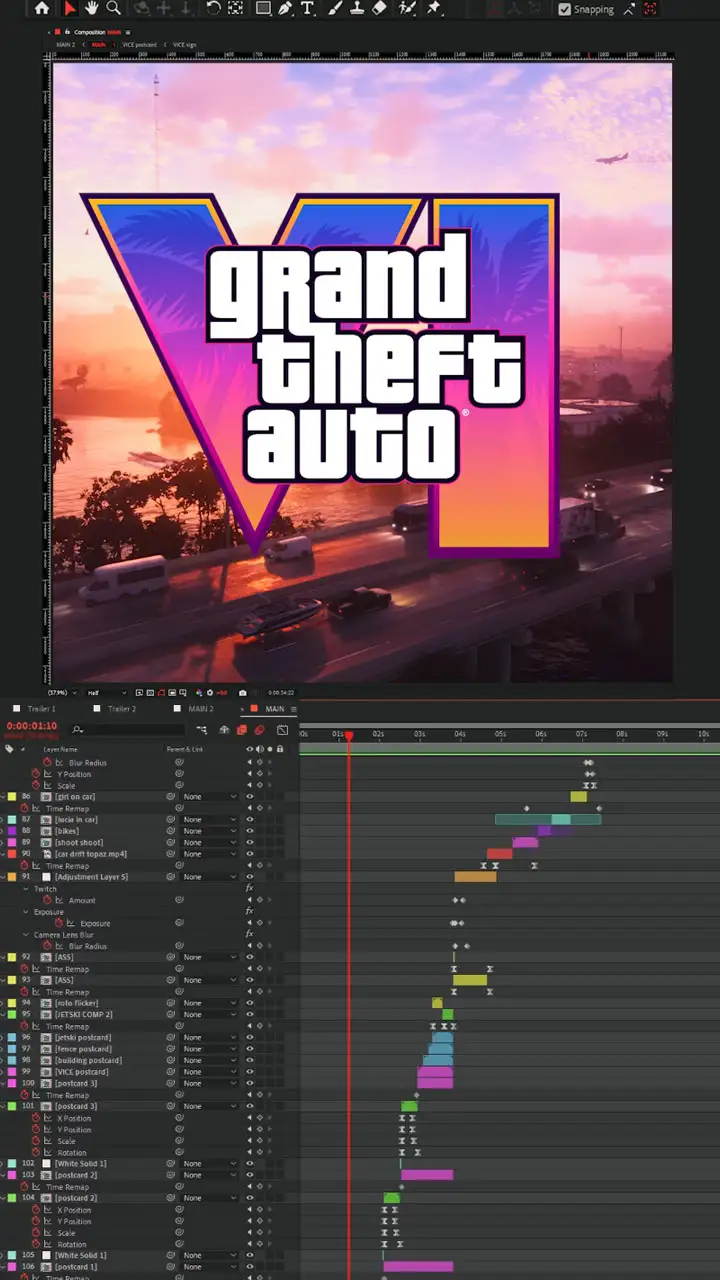Collapse the Exposure effect group
This screenshot has width=720, height=1280.
[x=27, y=912]
